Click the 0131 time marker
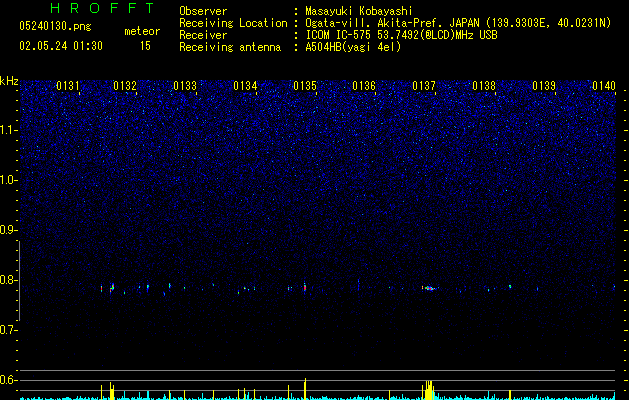 tap(68, 86)
